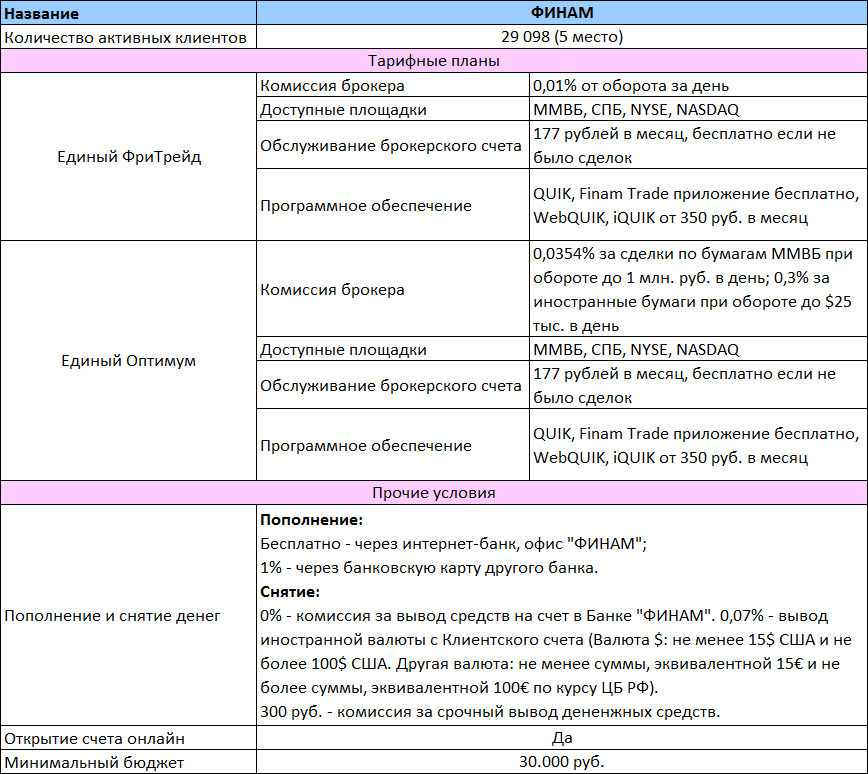868x774 pixels.
Task: Click the bold 'Пополнение:' heading
Action: (x=311, y=520)
